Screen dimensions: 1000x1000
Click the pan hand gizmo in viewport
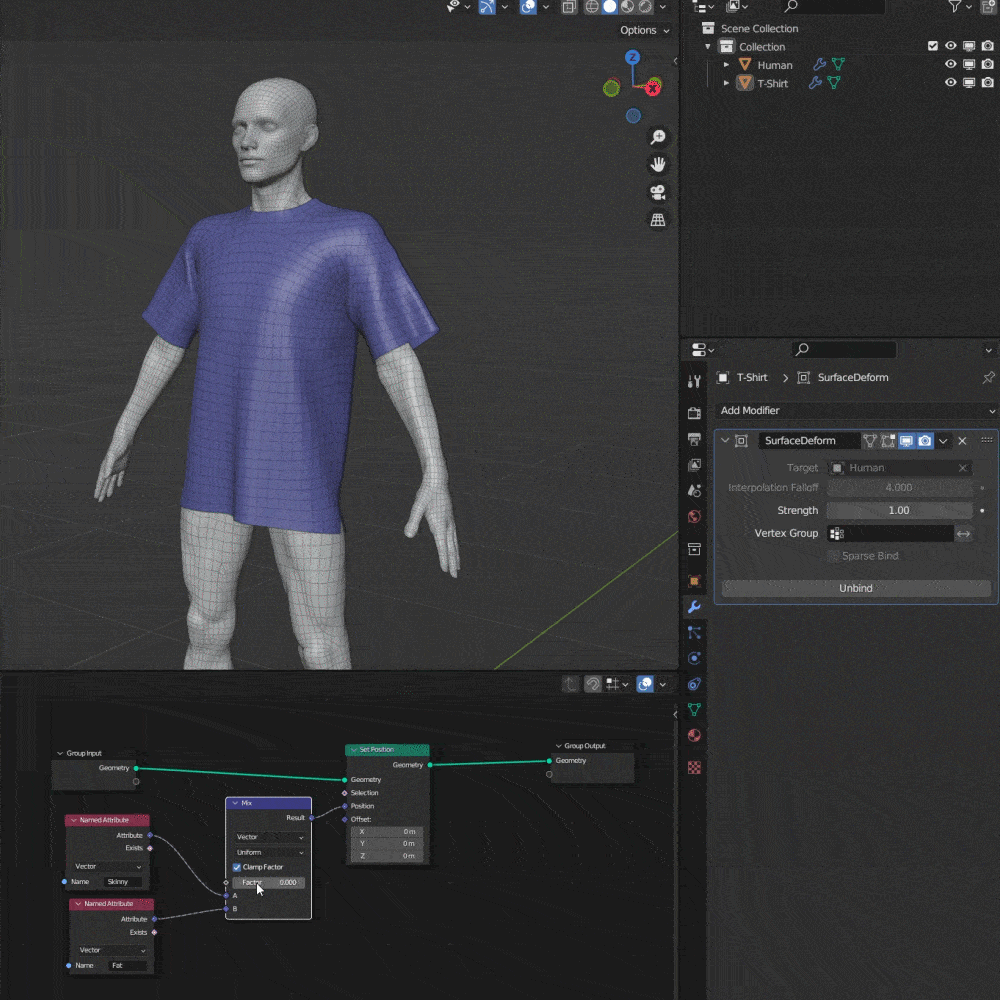[x=658, y=165]
